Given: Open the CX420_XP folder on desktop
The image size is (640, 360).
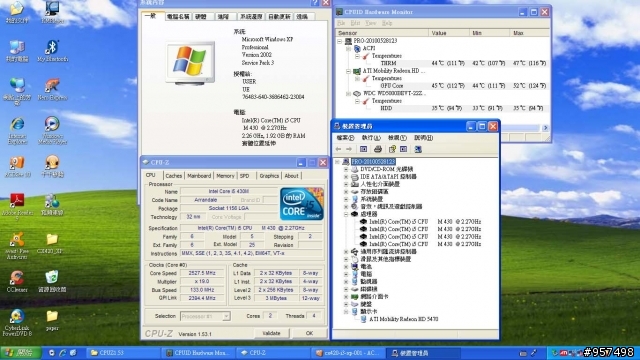Looking at the screenshot, I should point(52,243).
